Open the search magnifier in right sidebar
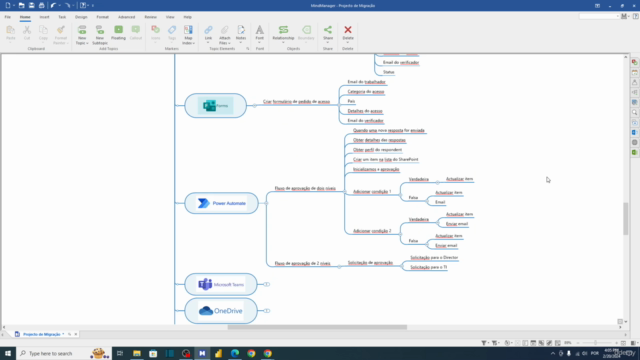 tap(635, 113)
